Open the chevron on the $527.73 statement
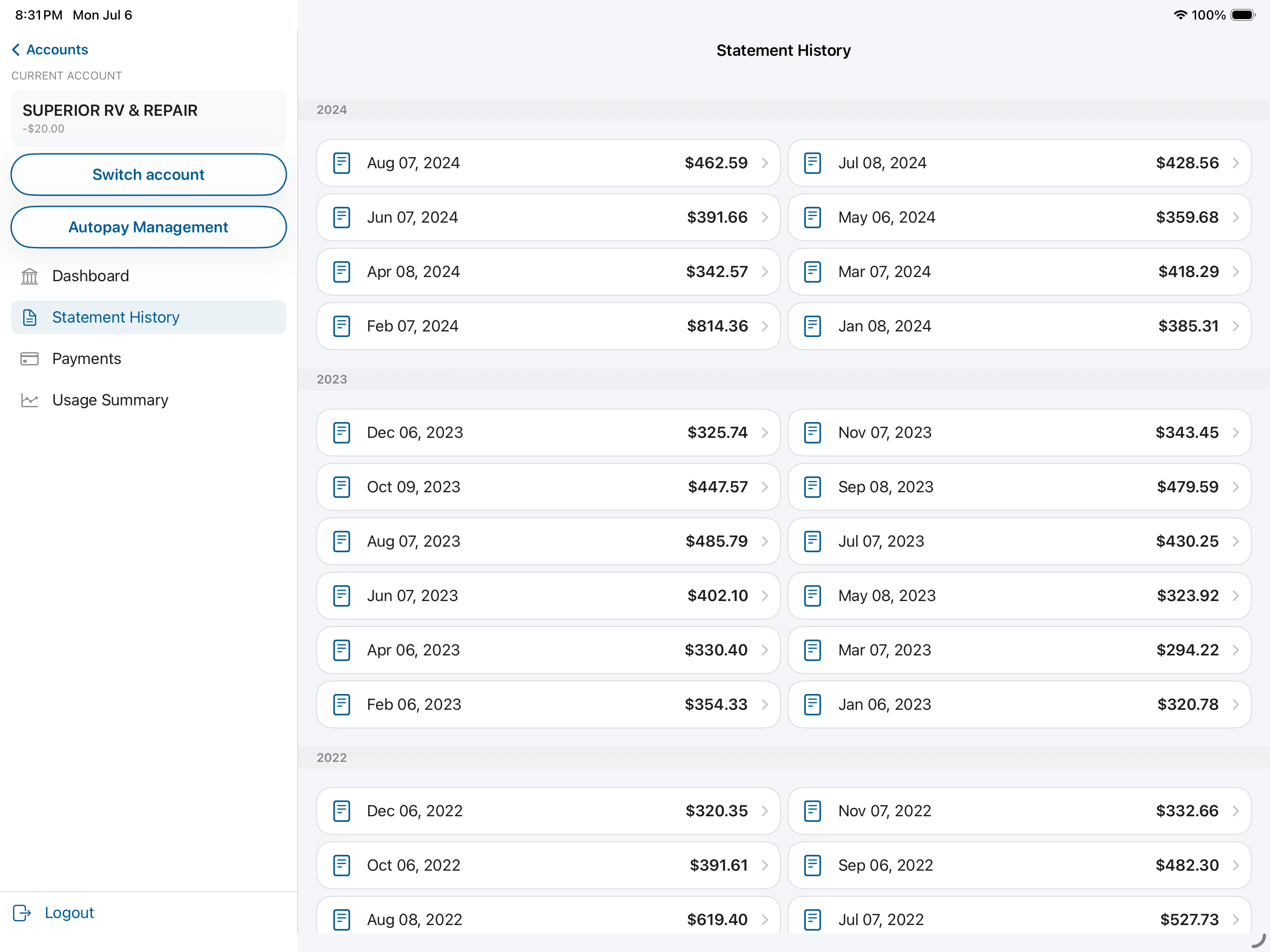The width and height of the screenshot is (1270, 952). (x=1236, y=920)
